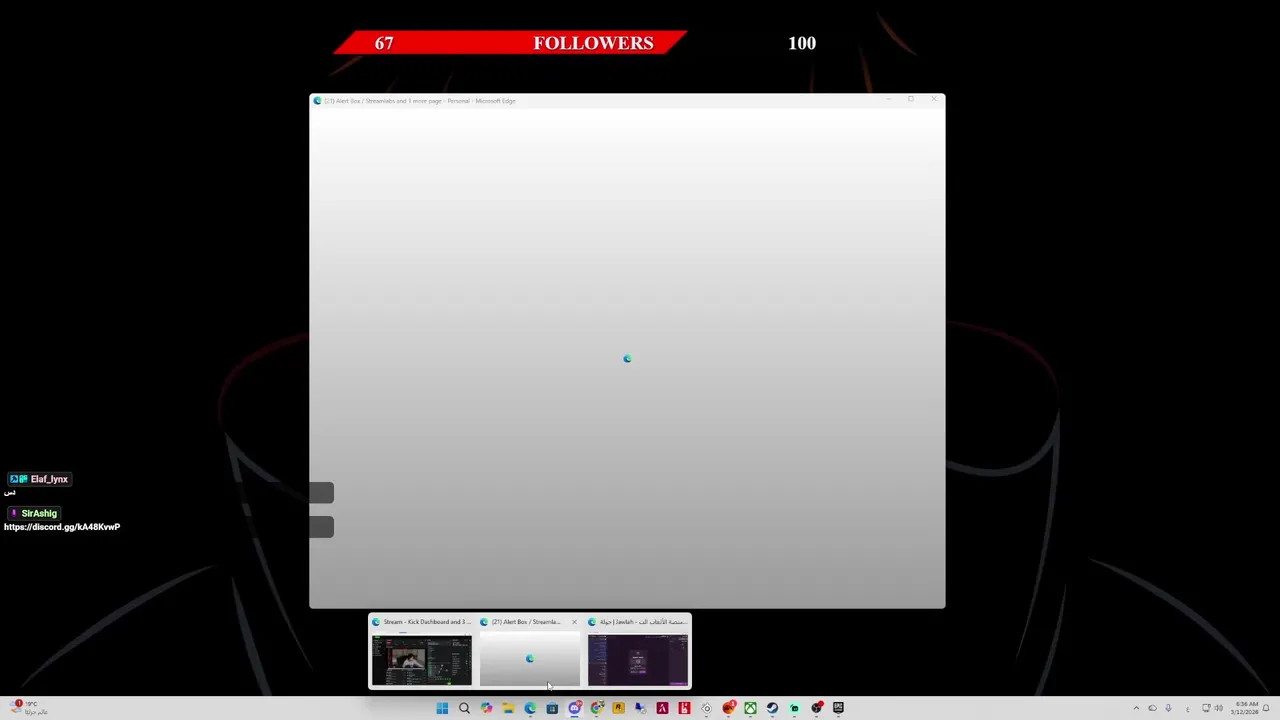Open the notifications bell

(x=1266, y=708)
